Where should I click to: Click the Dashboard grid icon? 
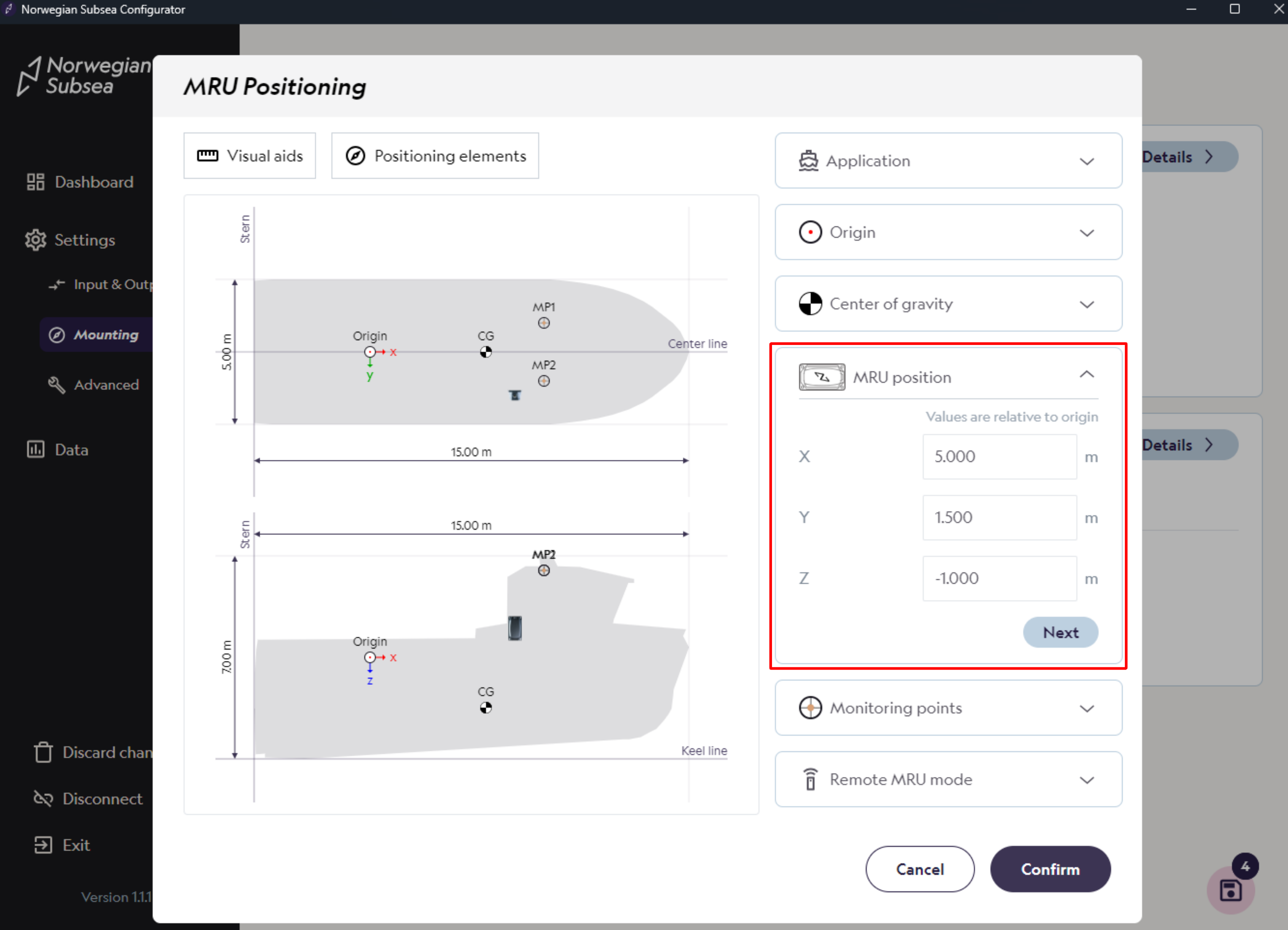click(x=35, y=182)
